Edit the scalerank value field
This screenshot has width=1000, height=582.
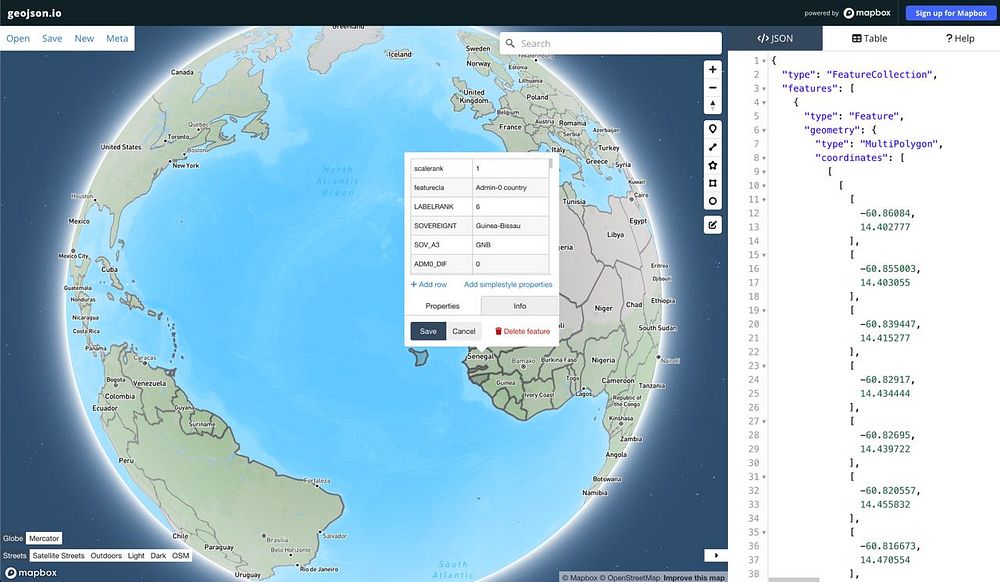pos(510,168)
